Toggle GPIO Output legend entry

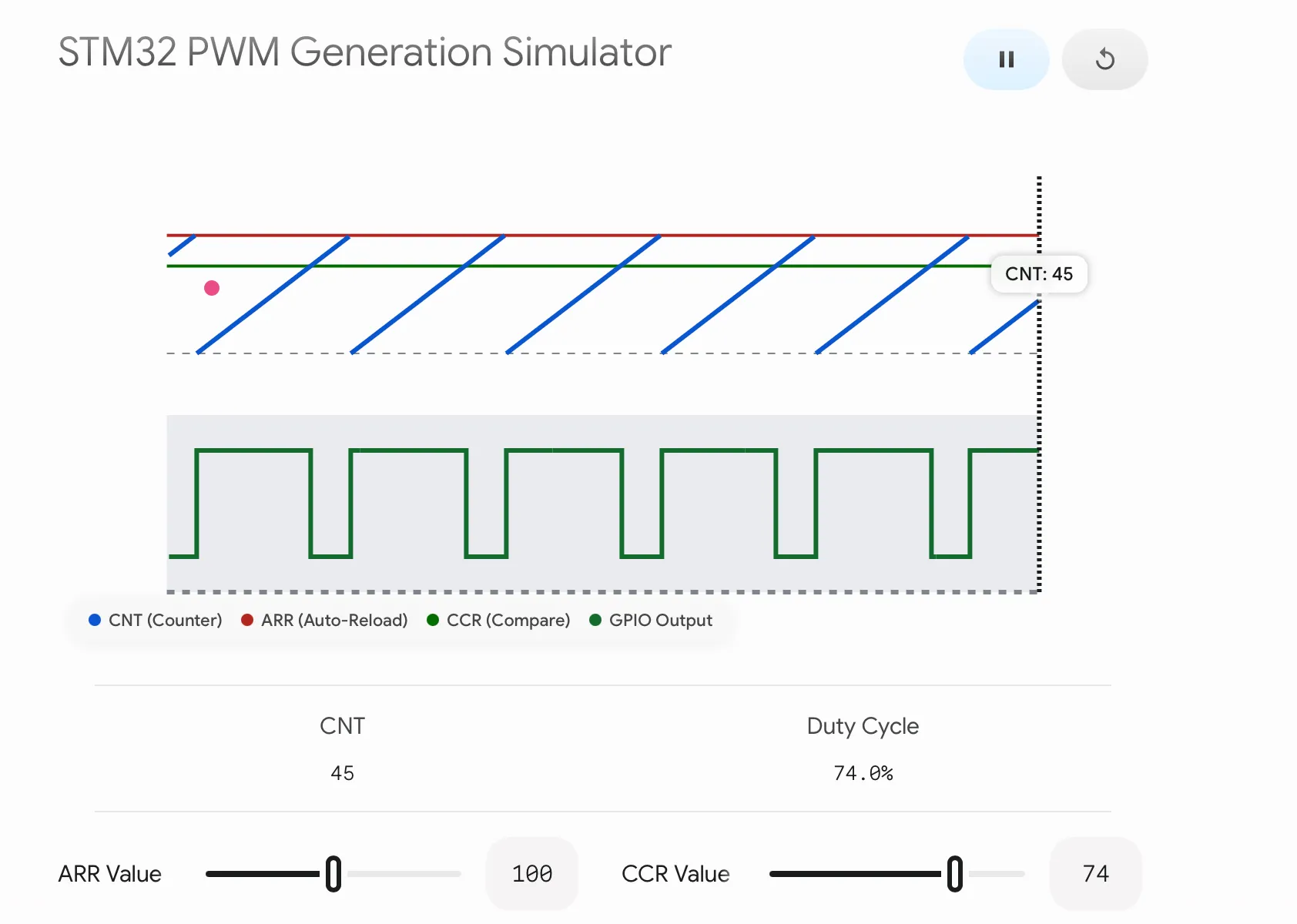[x=651, y=620]
